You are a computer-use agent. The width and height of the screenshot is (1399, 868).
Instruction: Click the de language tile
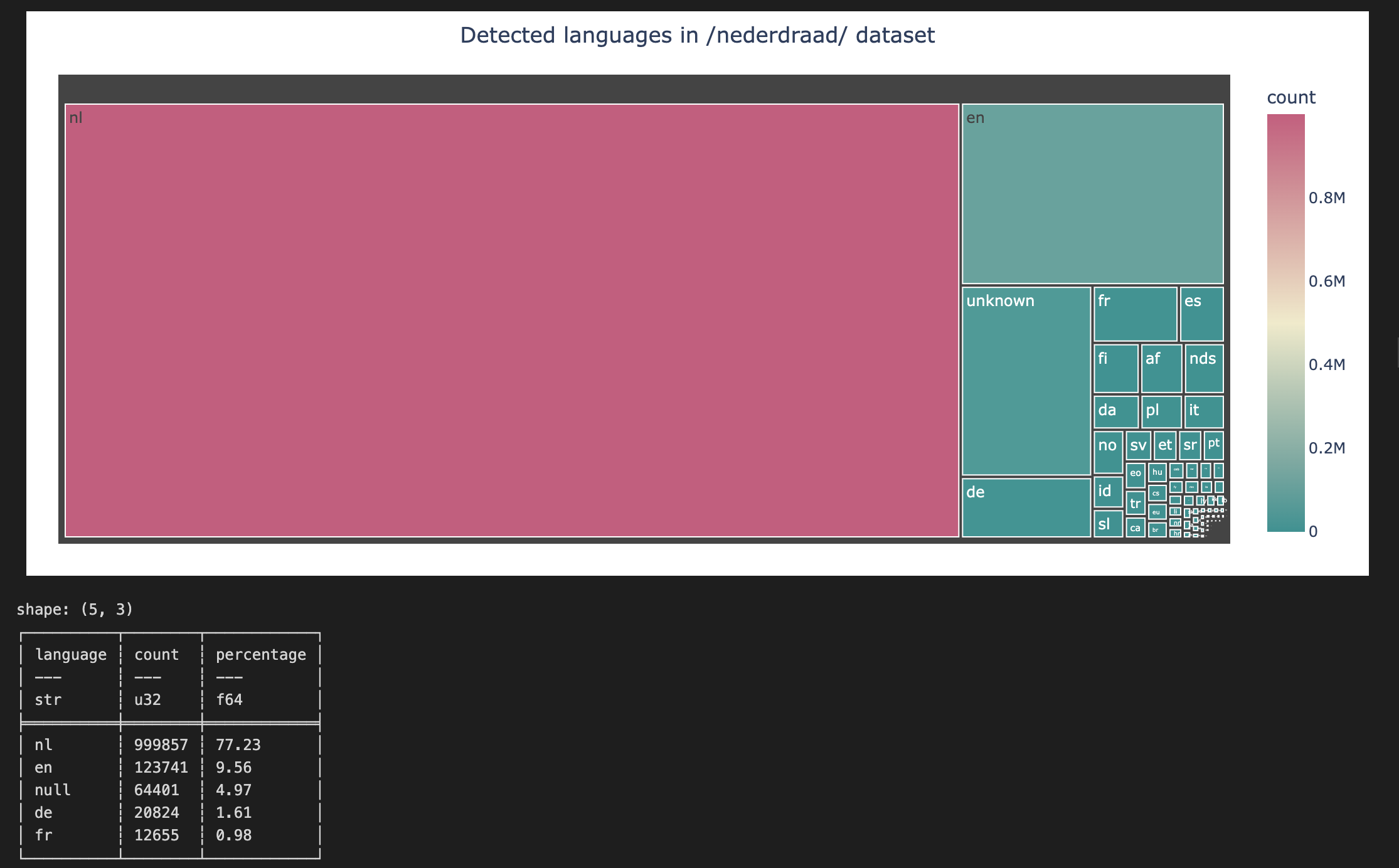pos(1026,507)
